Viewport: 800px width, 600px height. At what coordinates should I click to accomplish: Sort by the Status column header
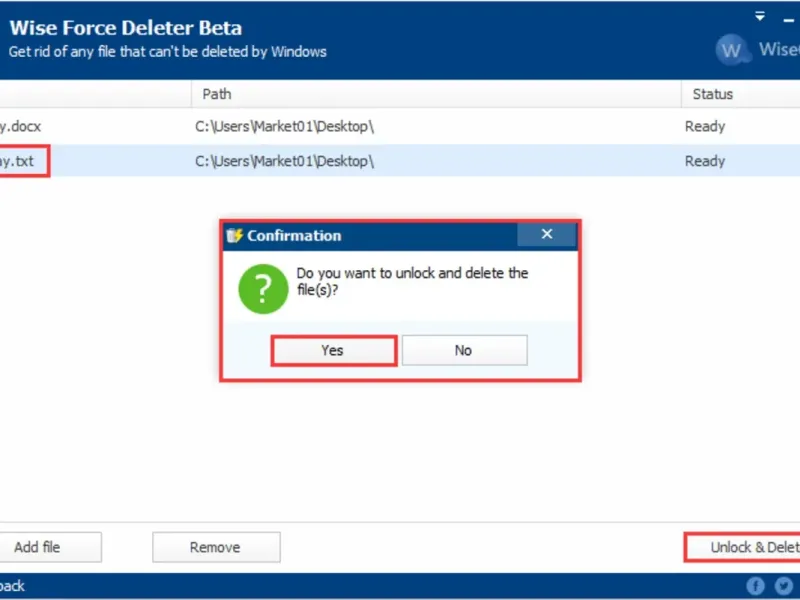[x=712, y=94]
